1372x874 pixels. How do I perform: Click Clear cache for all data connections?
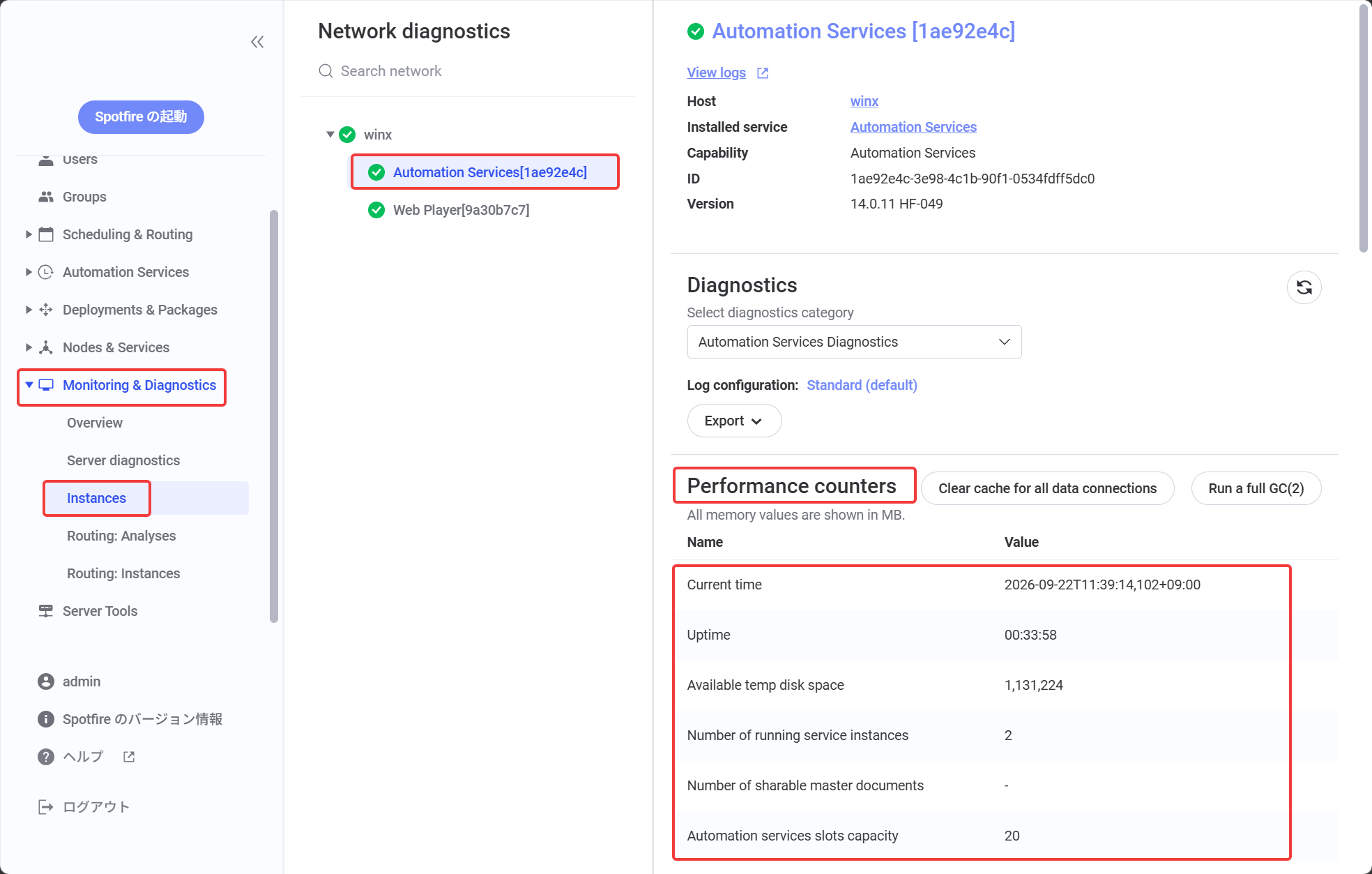pos(1047,488)
